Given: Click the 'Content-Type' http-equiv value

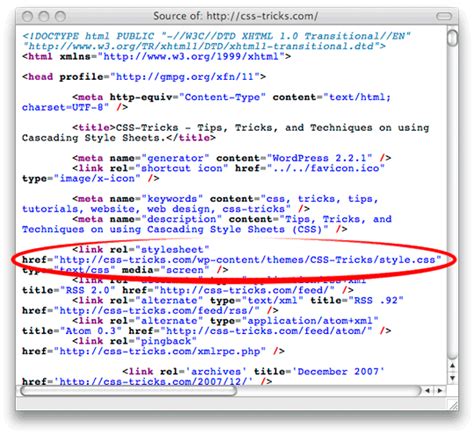Looking at the screenshot, I should tap(222, 97).
